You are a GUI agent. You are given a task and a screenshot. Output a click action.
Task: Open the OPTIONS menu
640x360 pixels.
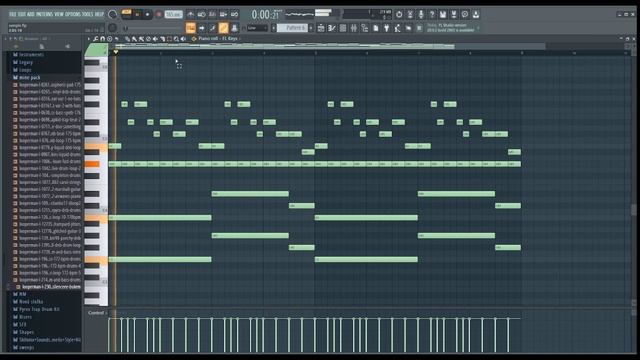point(73,14)
